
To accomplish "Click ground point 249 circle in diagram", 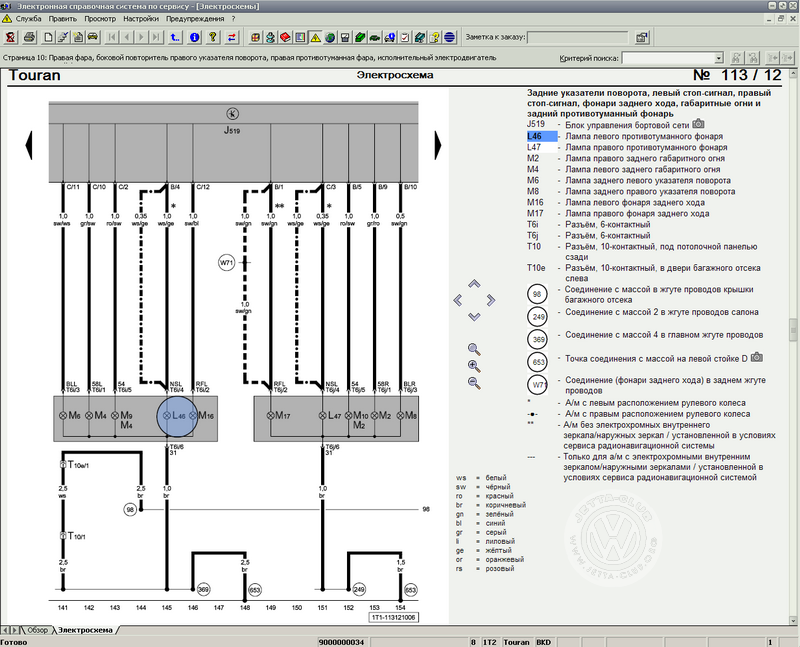I will (359, 589).
